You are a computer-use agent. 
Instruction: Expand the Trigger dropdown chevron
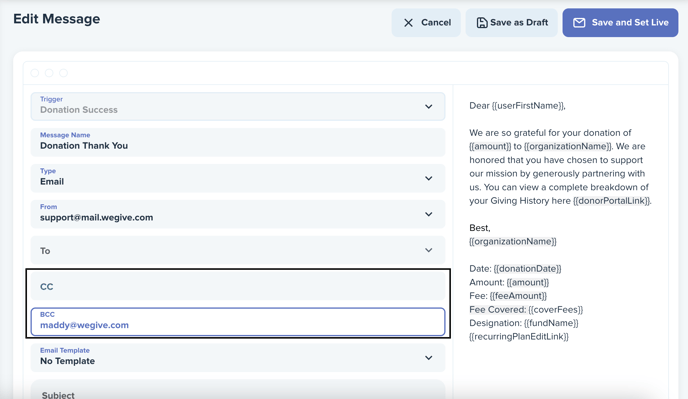(429, 107)
